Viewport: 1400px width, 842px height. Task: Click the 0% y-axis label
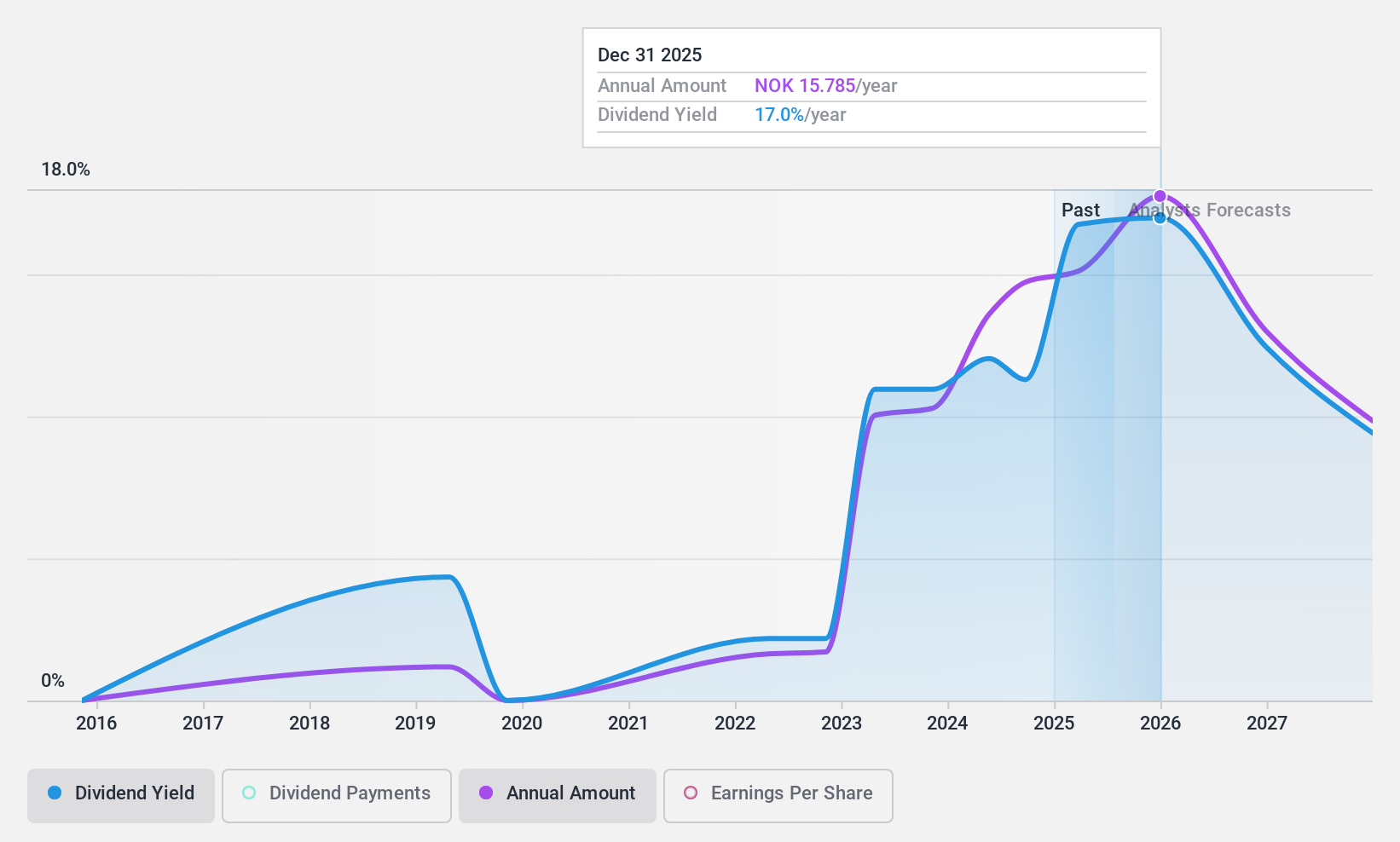tap(53, 680)
